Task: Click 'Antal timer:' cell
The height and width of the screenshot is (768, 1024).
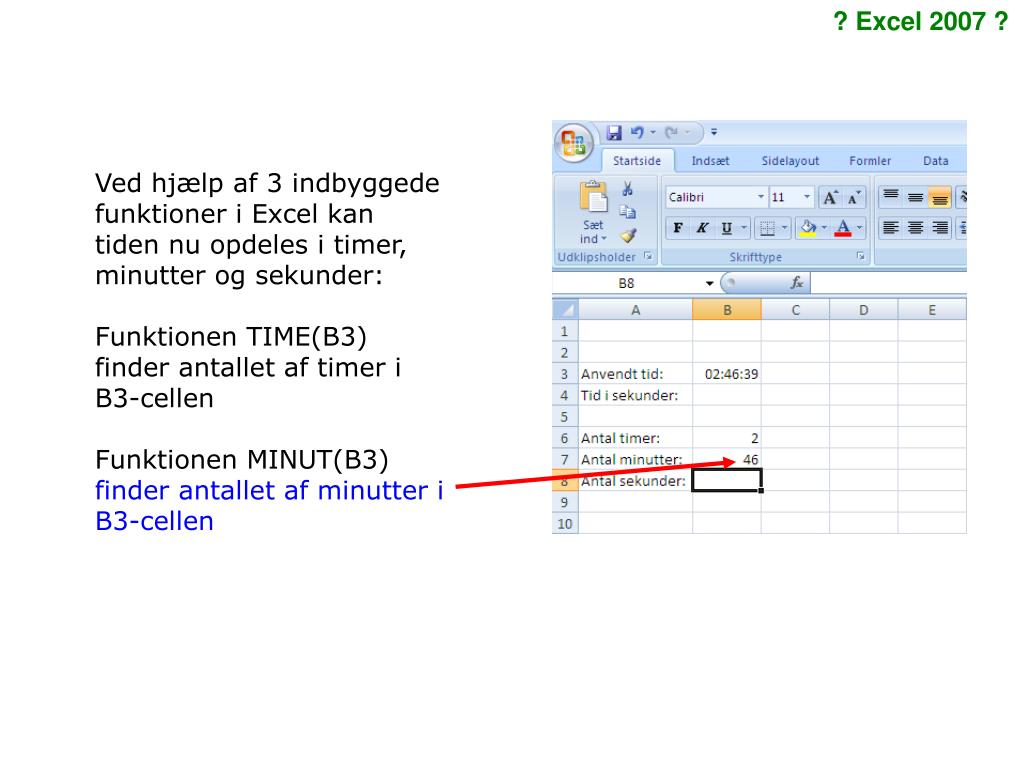Action: 635,438
